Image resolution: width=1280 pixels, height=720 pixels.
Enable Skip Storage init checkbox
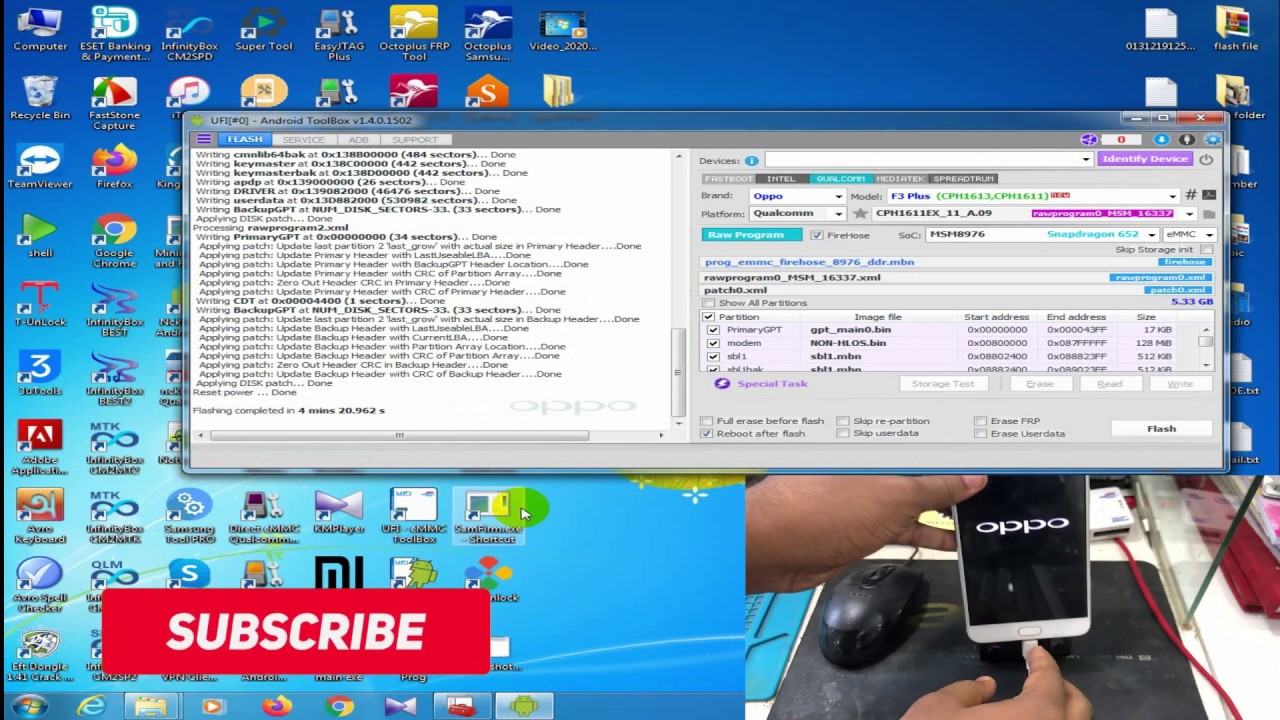[x=1207, y=249]
